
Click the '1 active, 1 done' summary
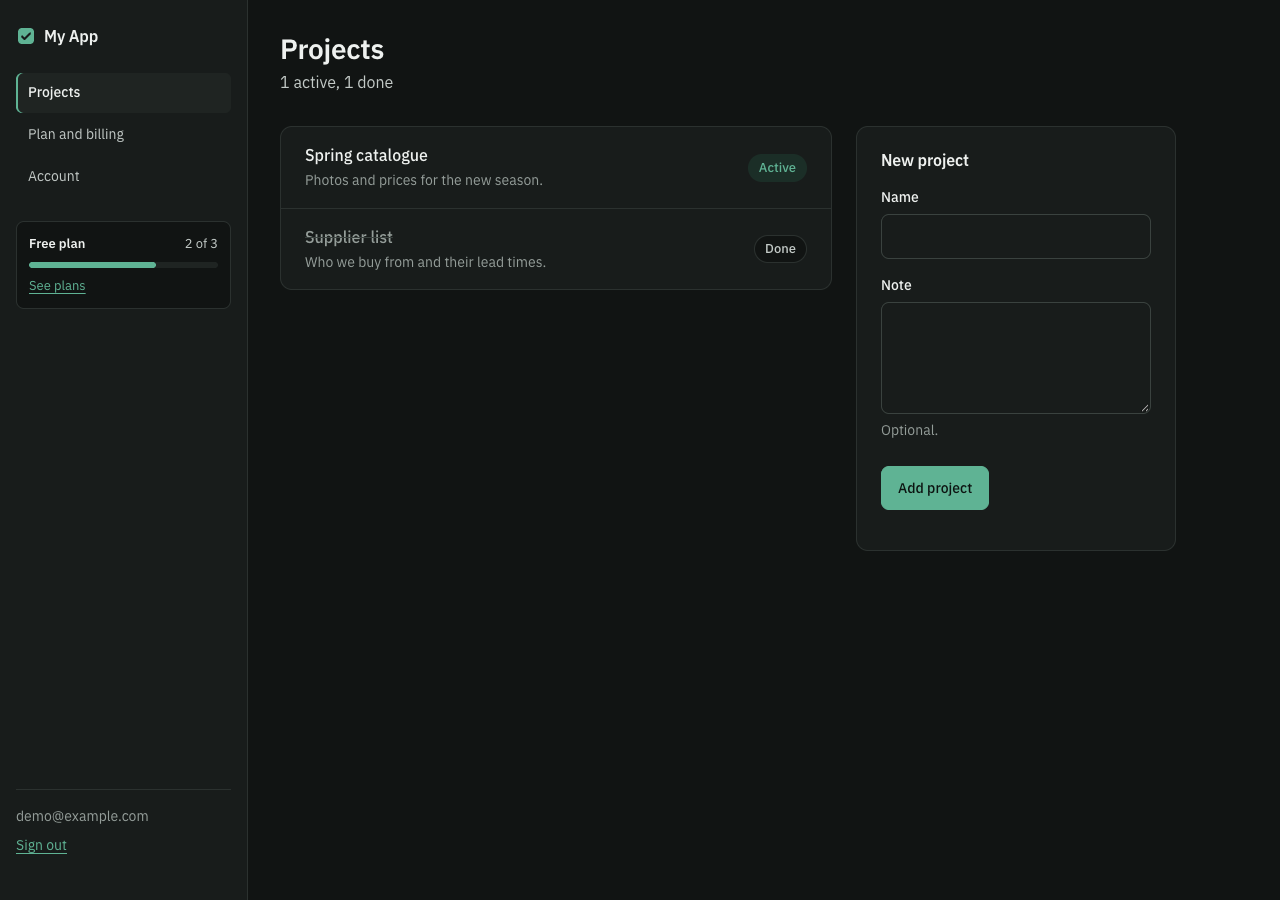tap(336, 82)
